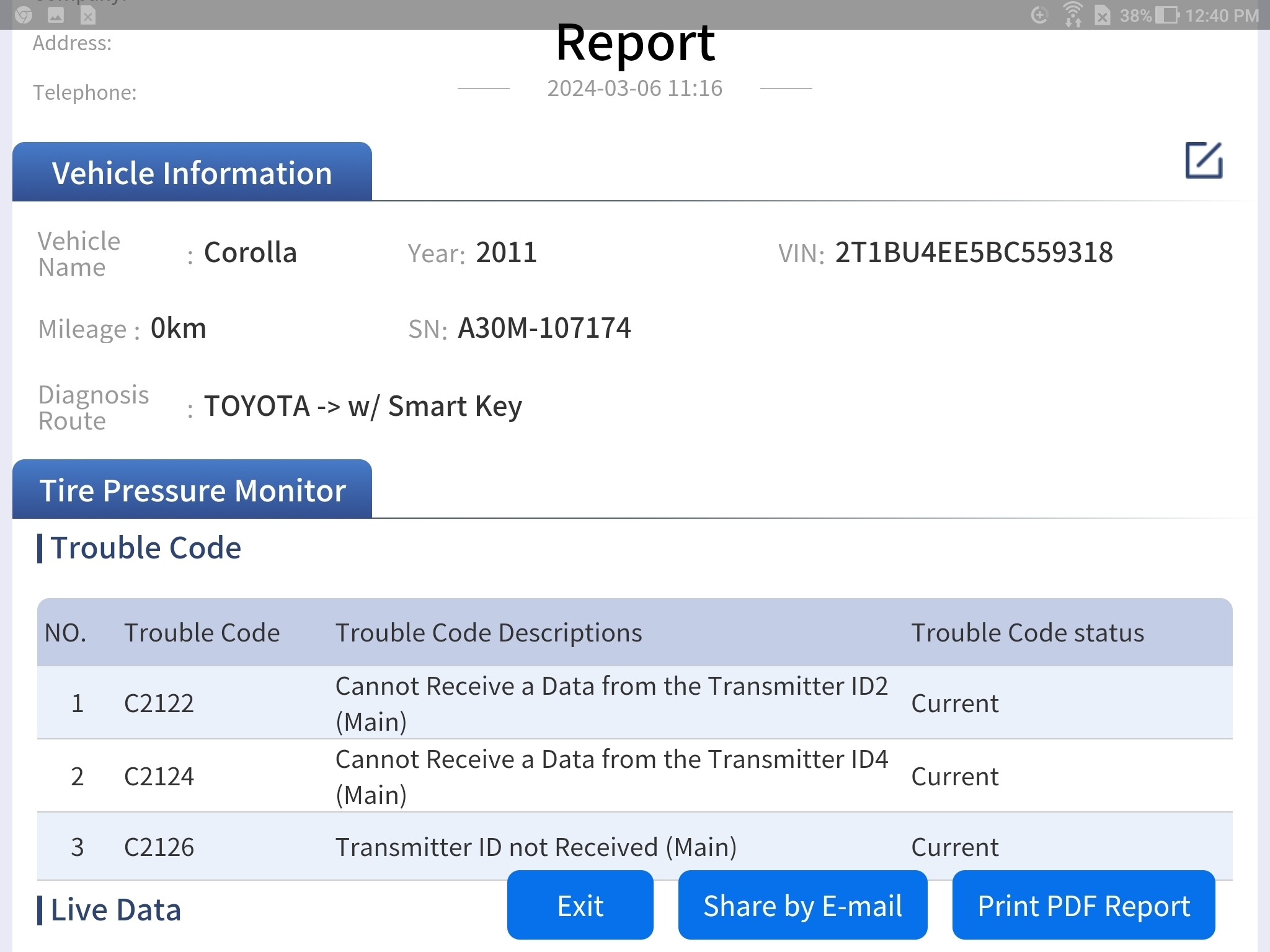Tap the no-SIM card icon

(1102, 15)
